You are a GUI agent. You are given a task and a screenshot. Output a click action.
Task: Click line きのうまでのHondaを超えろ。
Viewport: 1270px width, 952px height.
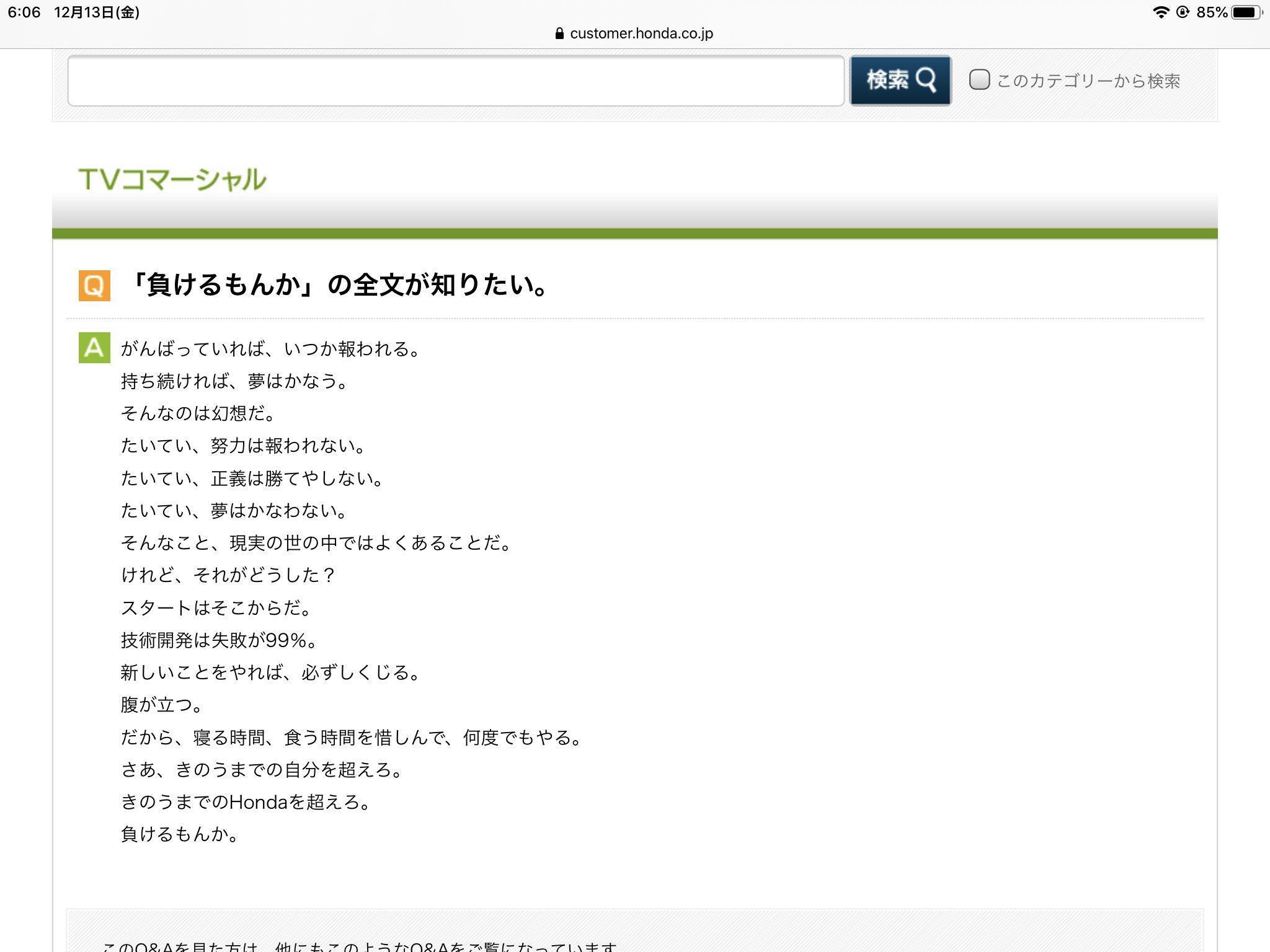coord(246,802)
